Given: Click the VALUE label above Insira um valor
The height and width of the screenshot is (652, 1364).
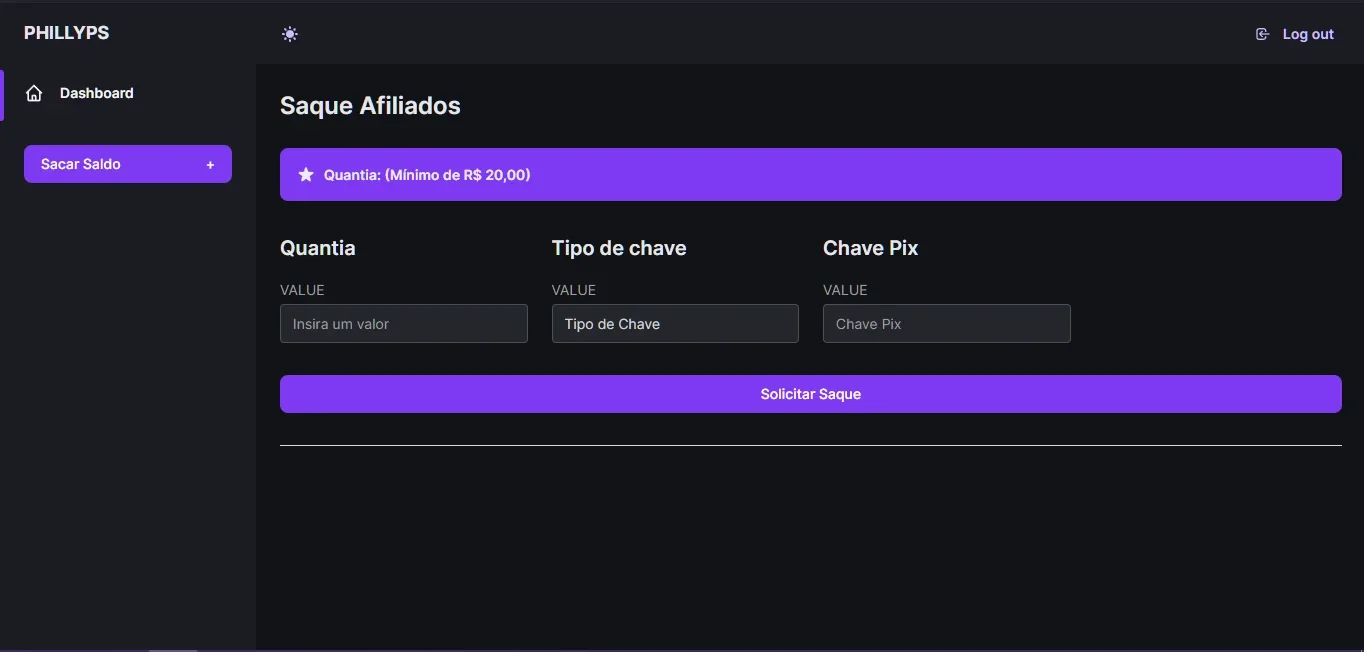Looking at the screenshot, I should [x=302, y=290].
